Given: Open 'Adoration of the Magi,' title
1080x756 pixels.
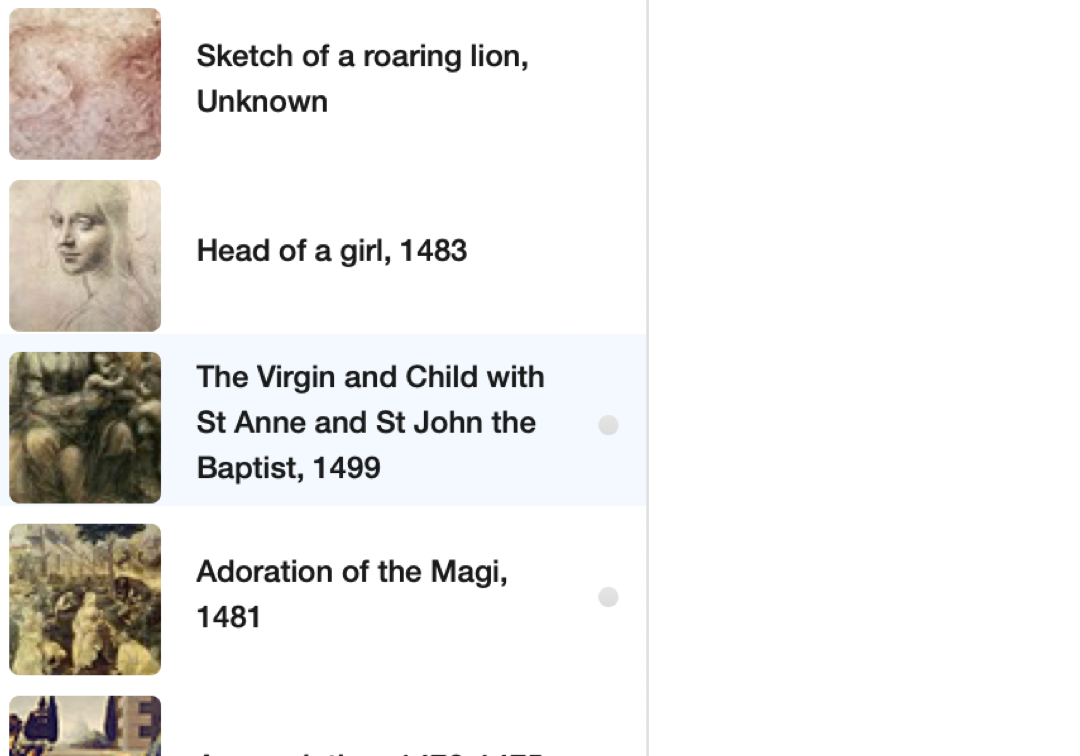Looking at the screenshot, I should click(352, 572).
